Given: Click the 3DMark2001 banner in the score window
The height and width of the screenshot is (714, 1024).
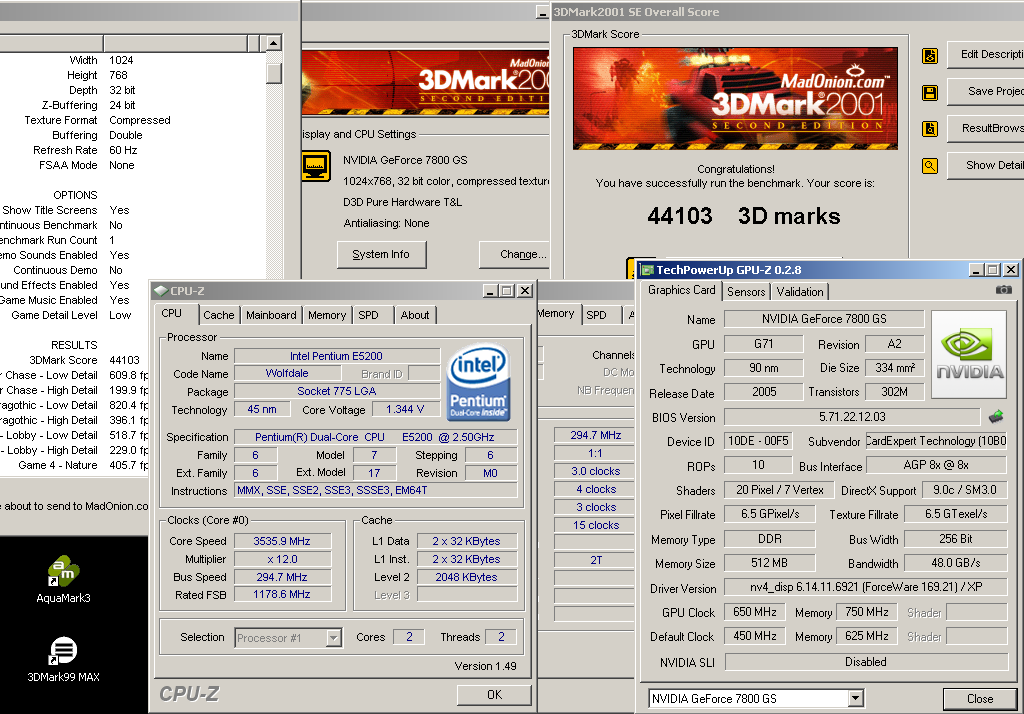Looking at the screenshot, I should (x=735, y=99).
